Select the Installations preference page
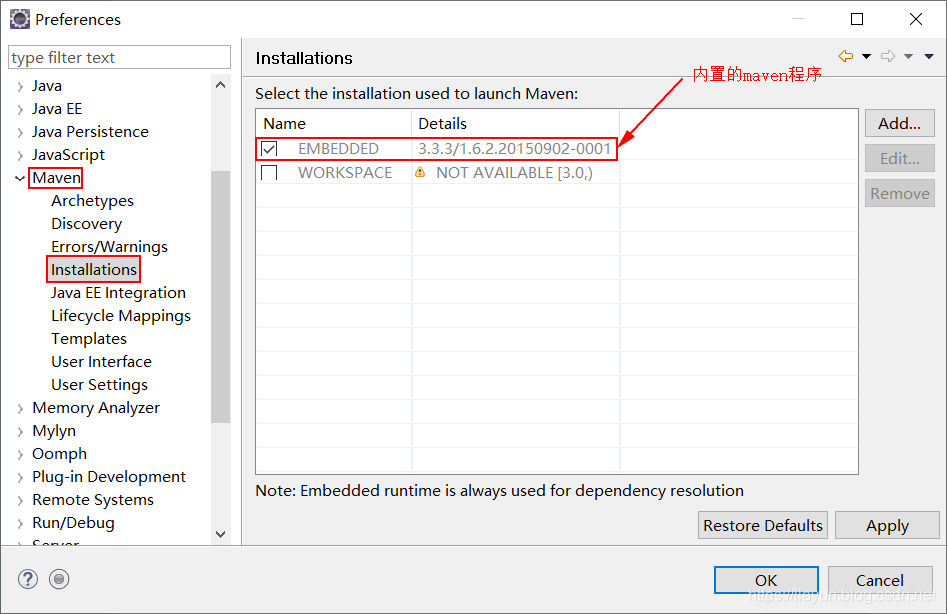The image size is (947, 614). pyautogui.click(x=94, y=269)
